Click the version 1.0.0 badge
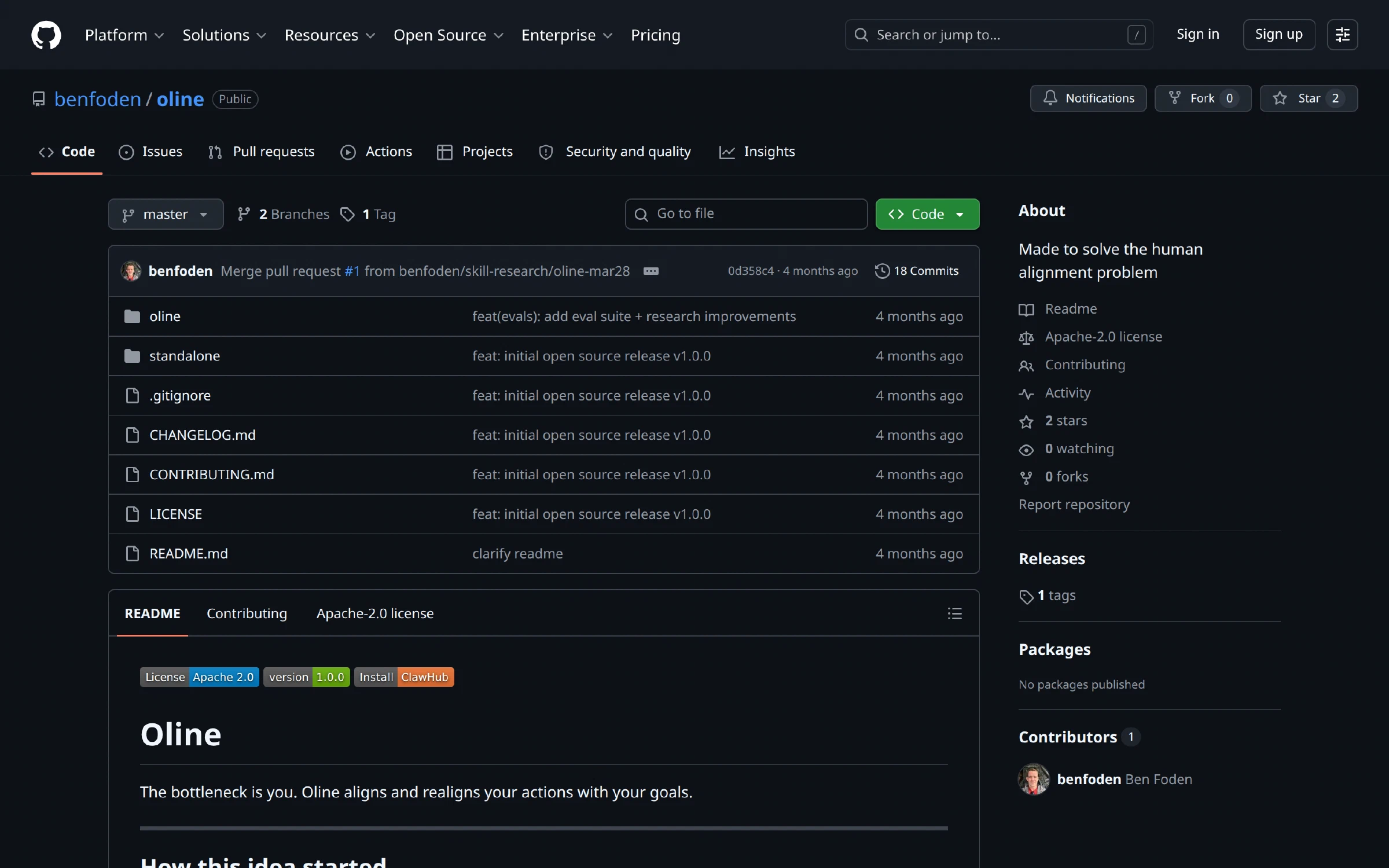1389x868 pixels. click(306, 677)
